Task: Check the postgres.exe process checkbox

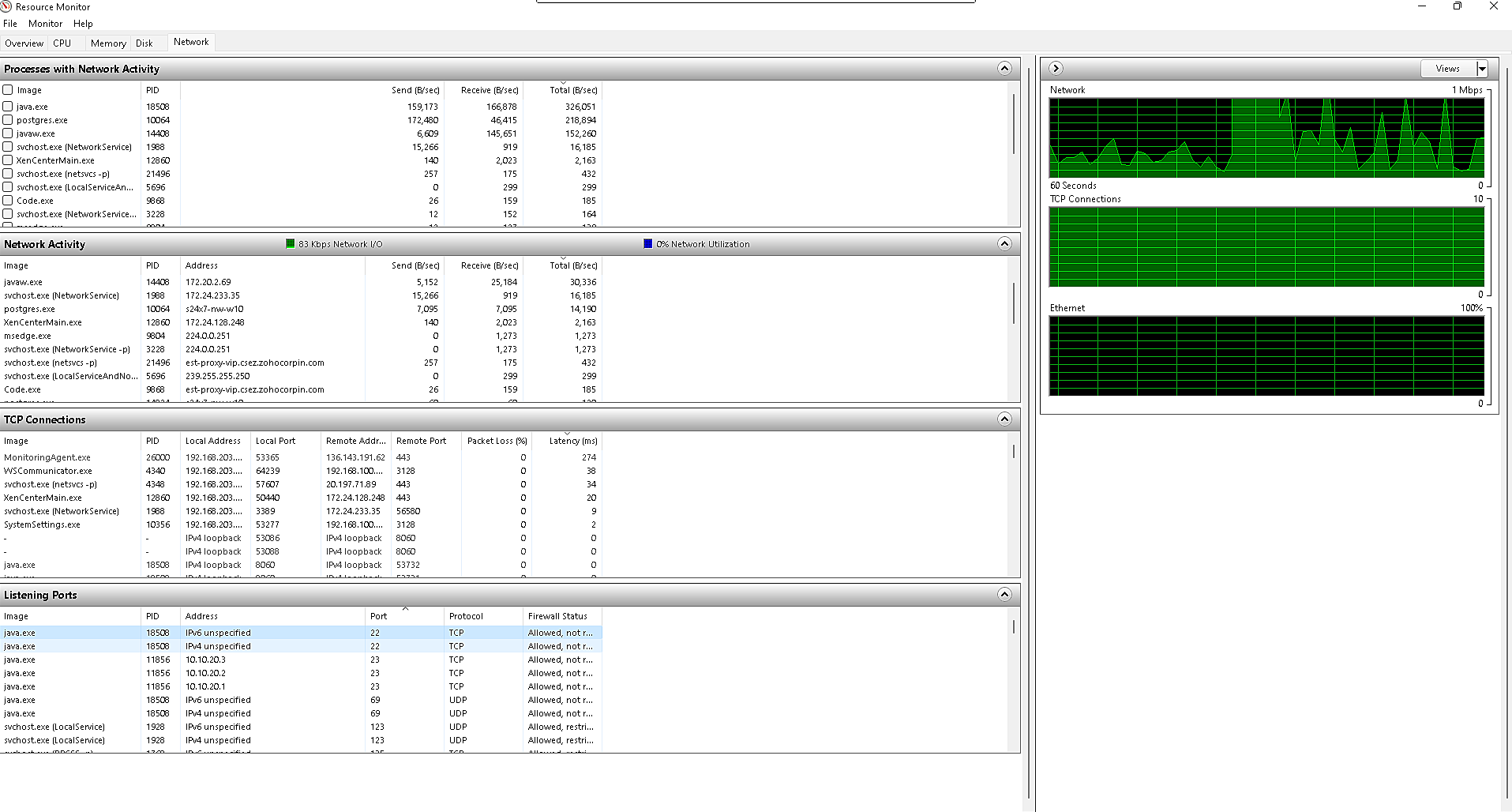Action: [x=8, y=120]
